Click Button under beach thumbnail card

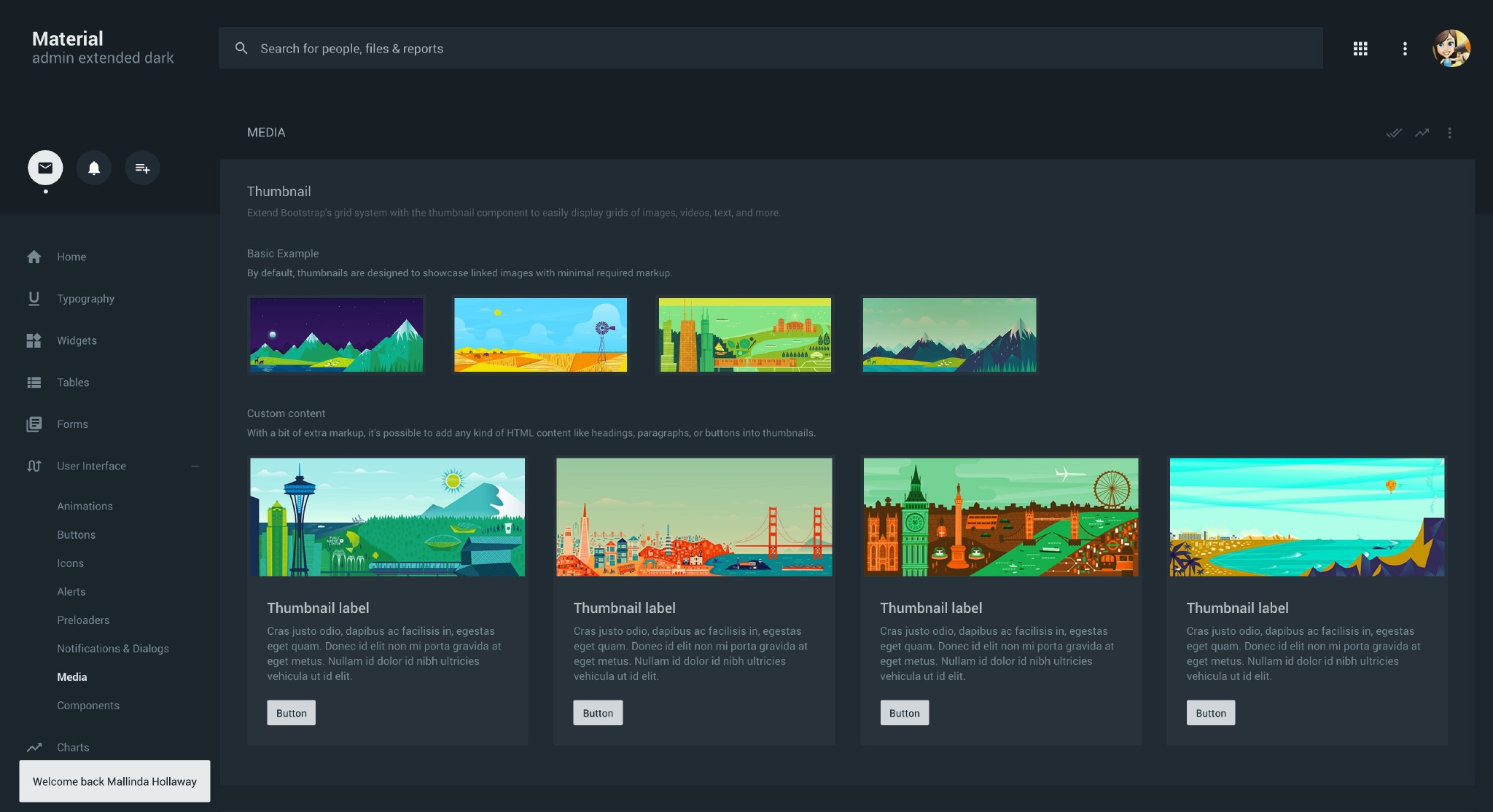[1211, 713]
